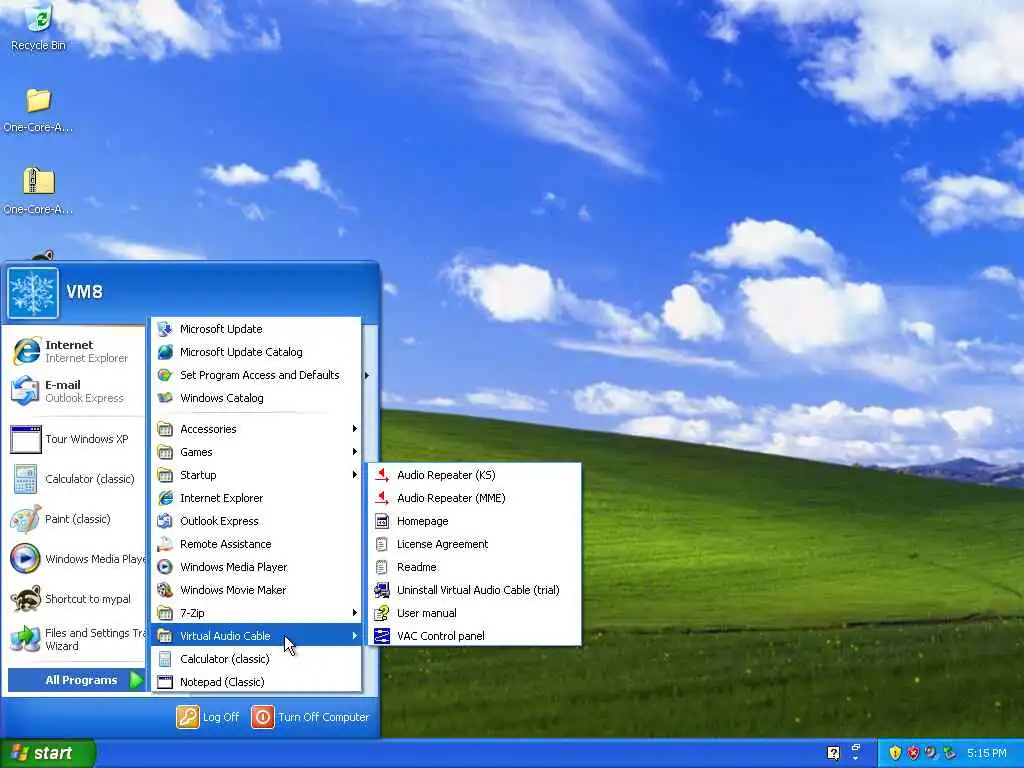
Task: Launch VAC Control panel icon
Action: pyautogui.click(x=382, y=635)
